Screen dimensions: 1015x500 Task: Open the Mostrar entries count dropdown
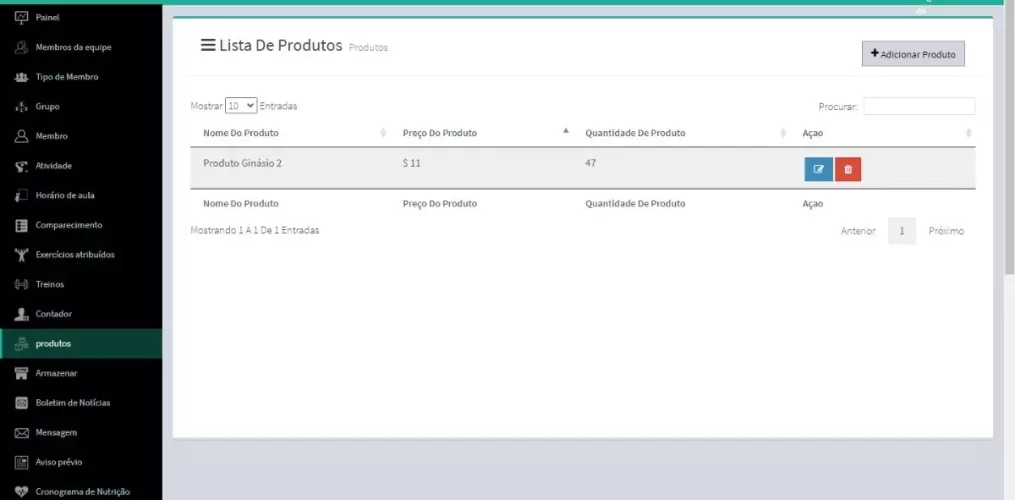[241, 106]
